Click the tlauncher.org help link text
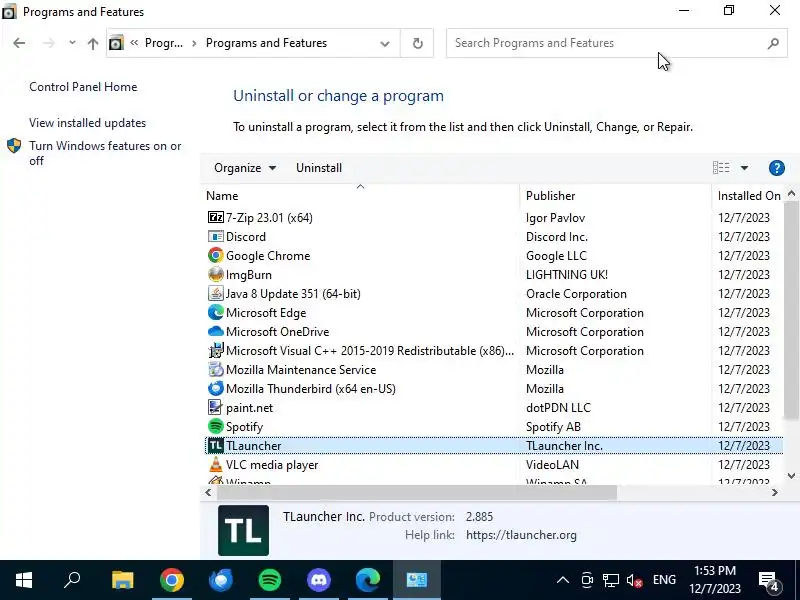The image size is (800, 600). (521, 535)
